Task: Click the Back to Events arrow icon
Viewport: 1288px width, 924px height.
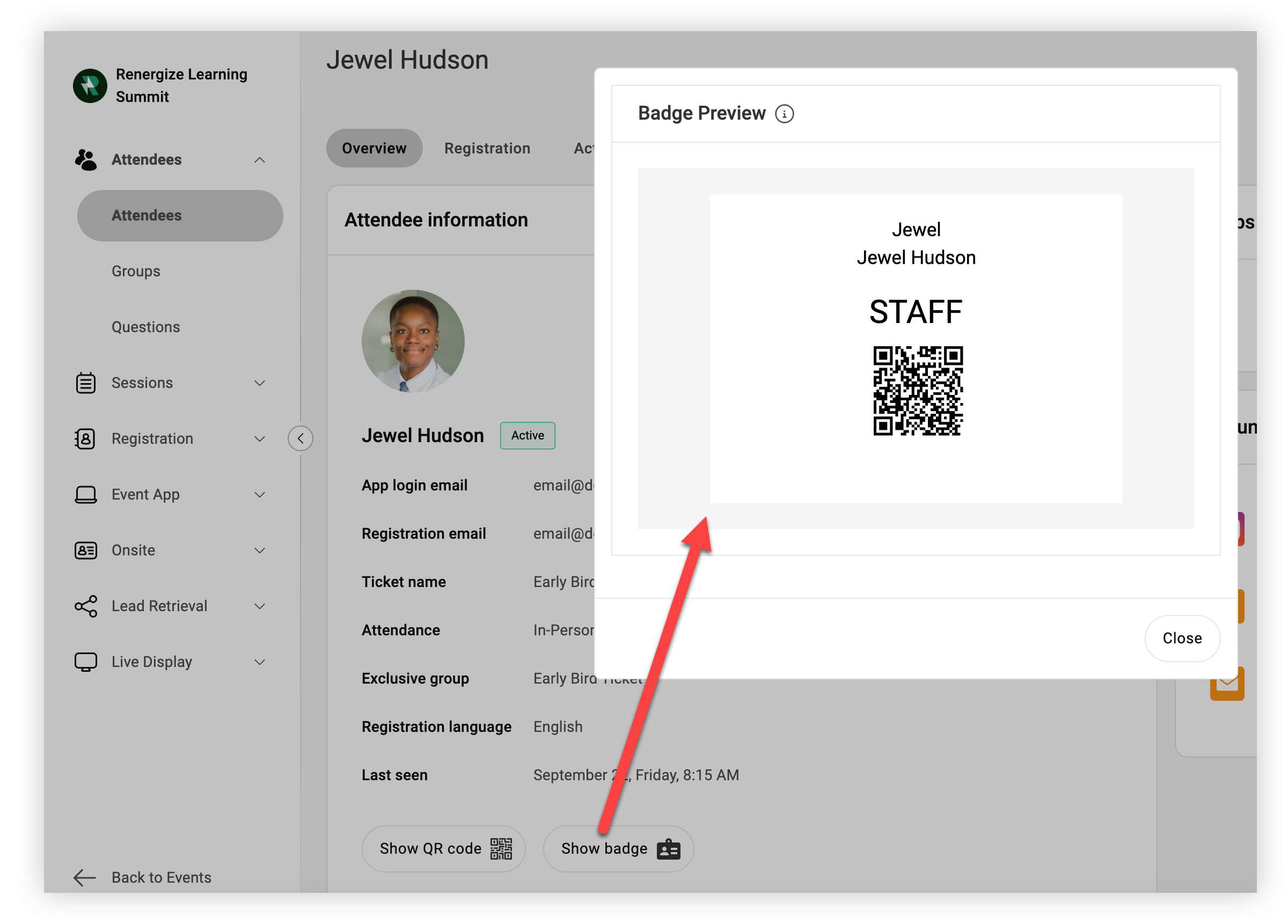Action: (85, 877)
